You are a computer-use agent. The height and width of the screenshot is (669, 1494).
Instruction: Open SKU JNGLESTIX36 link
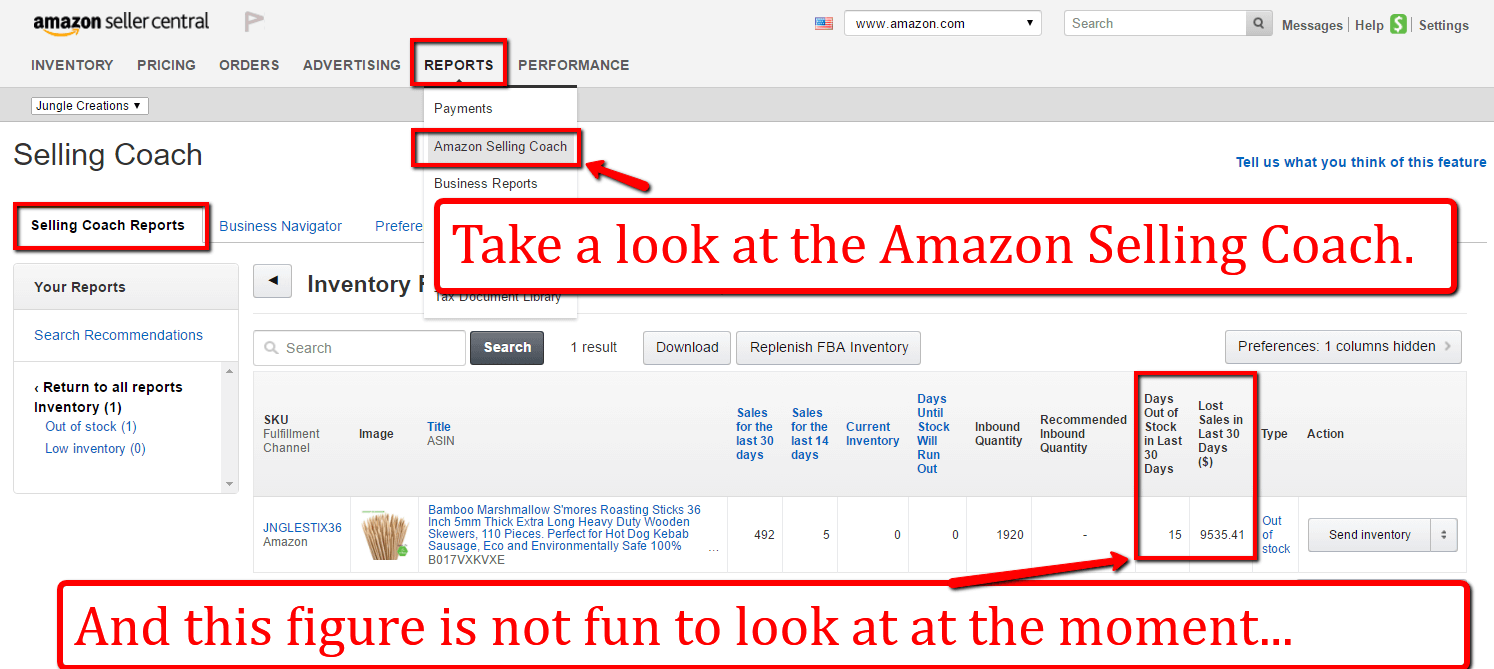302,528
